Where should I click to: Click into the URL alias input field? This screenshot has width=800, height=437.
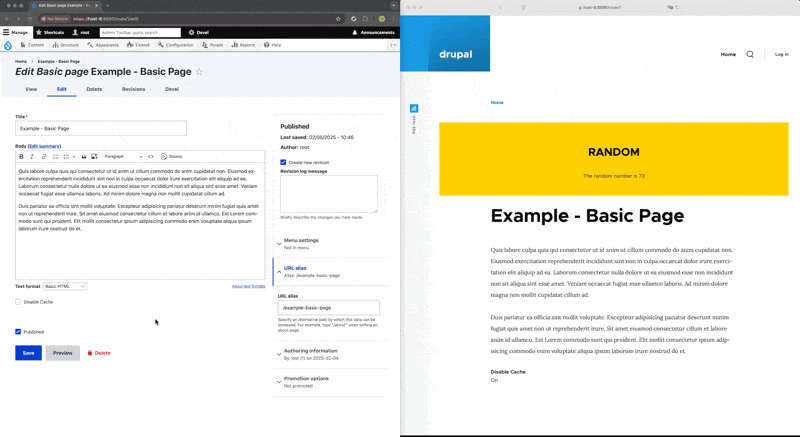(328, 308)
